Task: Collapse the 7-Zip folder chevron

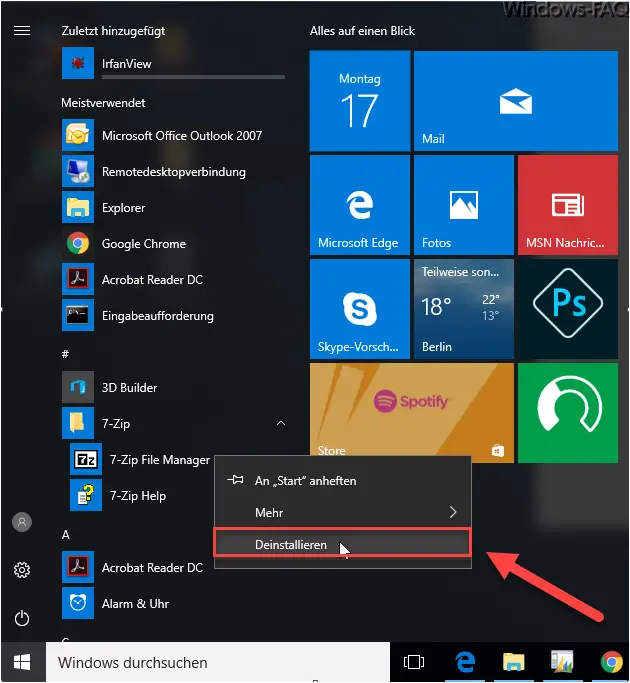Action: 281,423
